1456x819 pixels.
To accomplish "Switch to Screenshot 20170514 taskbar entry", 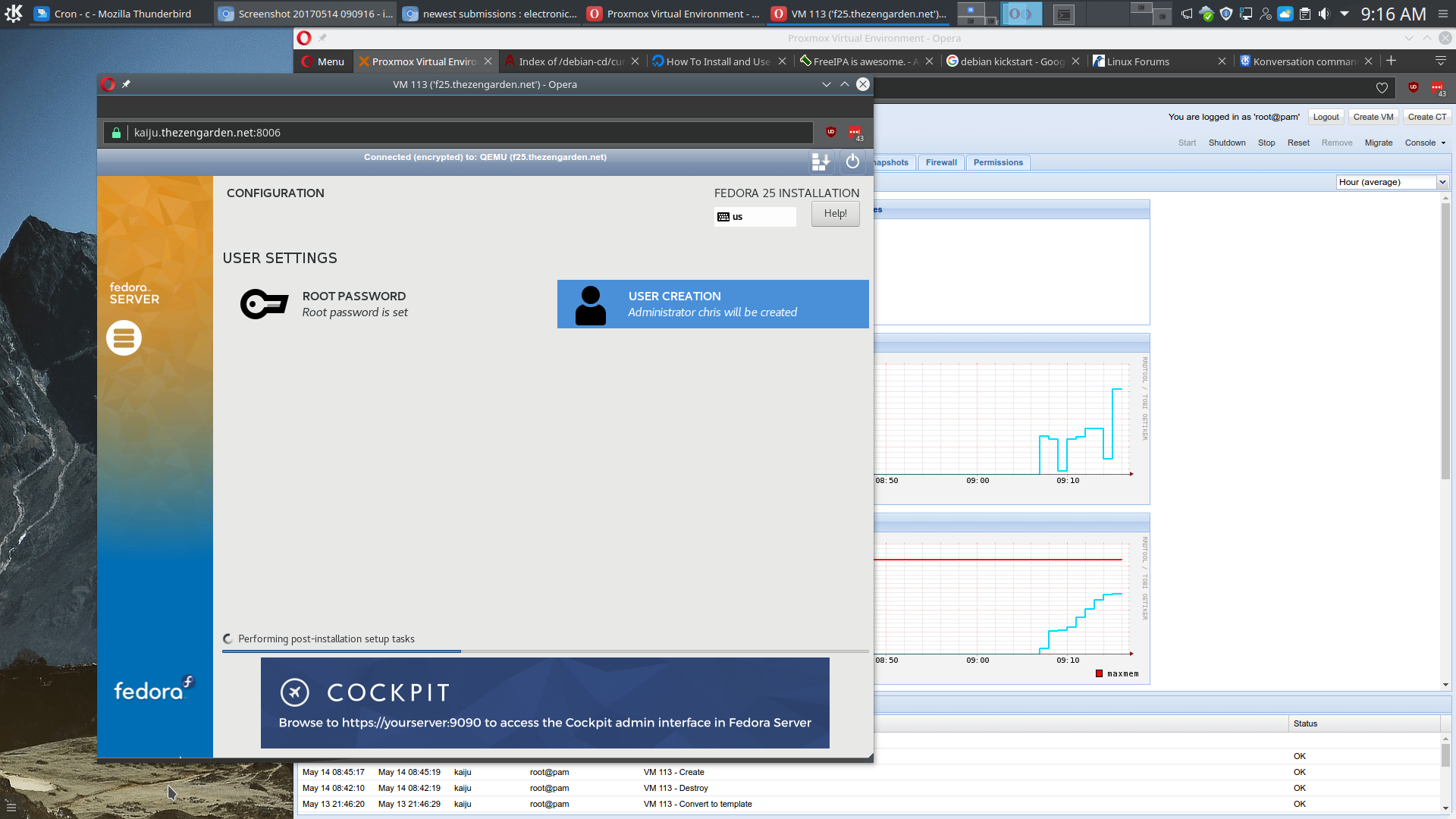I will [x=306, y=14].
